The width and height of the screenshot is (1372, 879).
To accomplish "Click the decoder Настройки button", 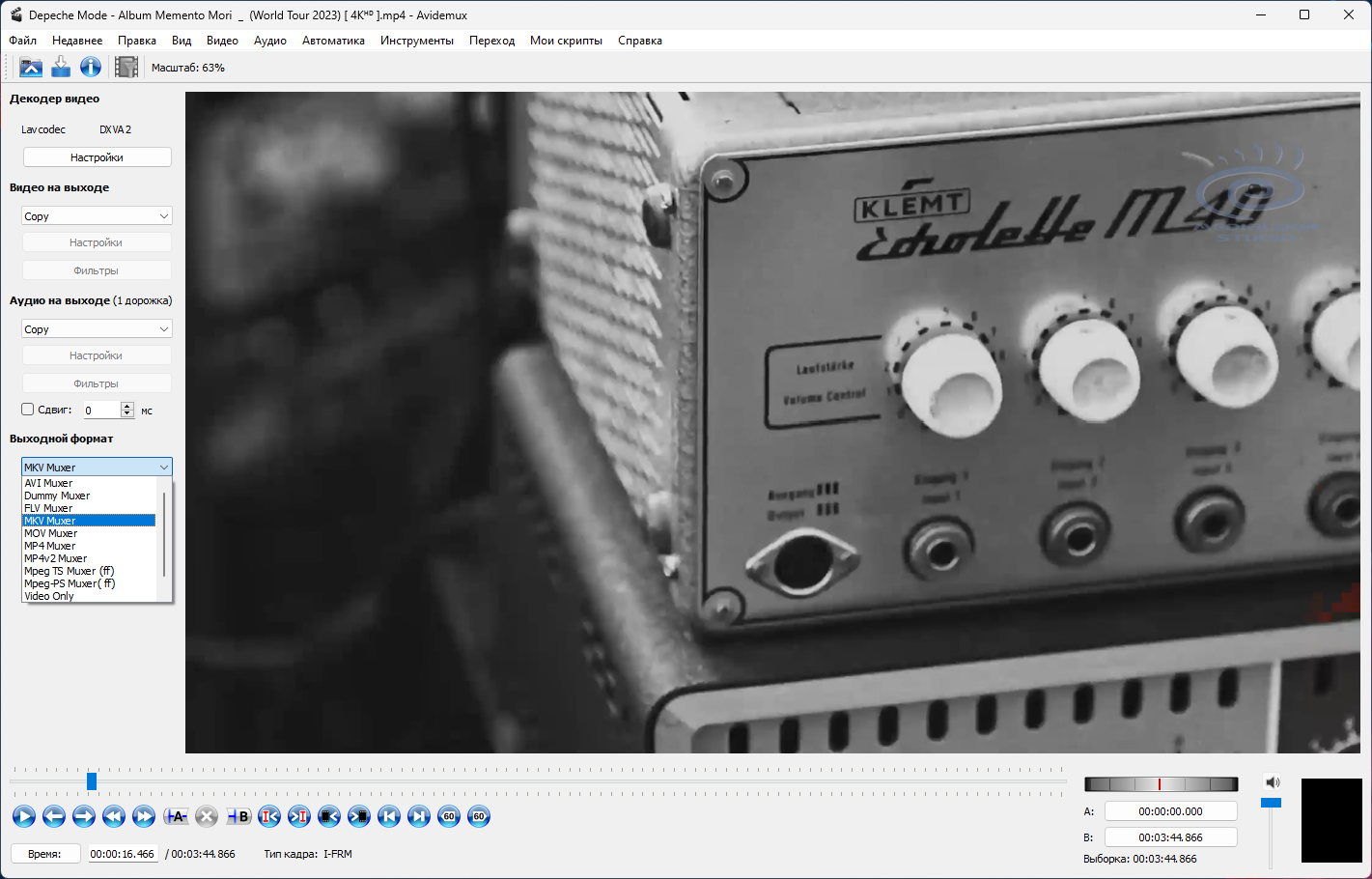I will coord(97,157).
